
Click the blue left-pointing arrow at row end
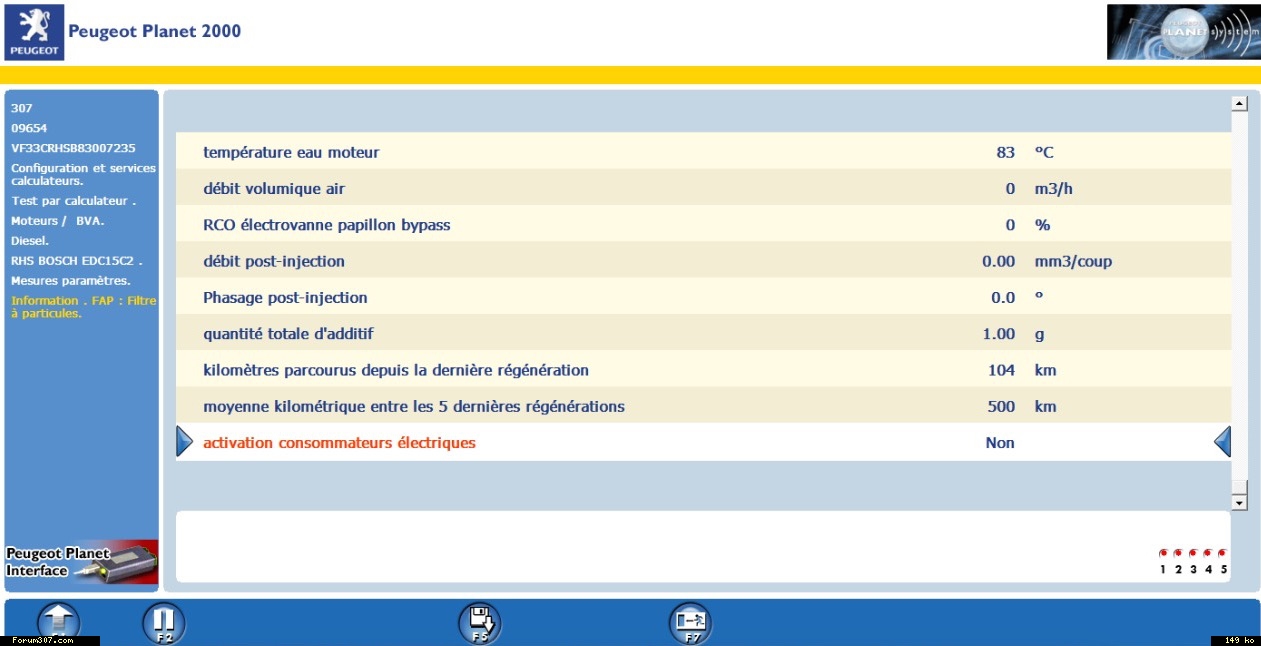click(1222, 441)
